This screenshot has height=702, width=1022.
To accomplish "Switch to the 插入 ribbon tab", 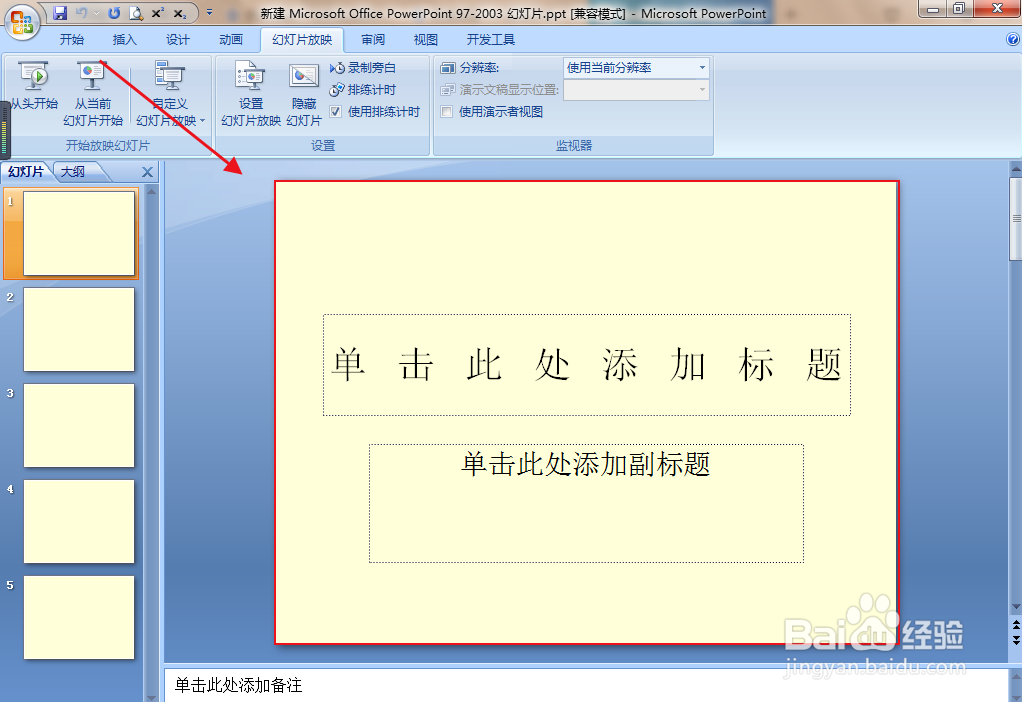I will (124, 40).
